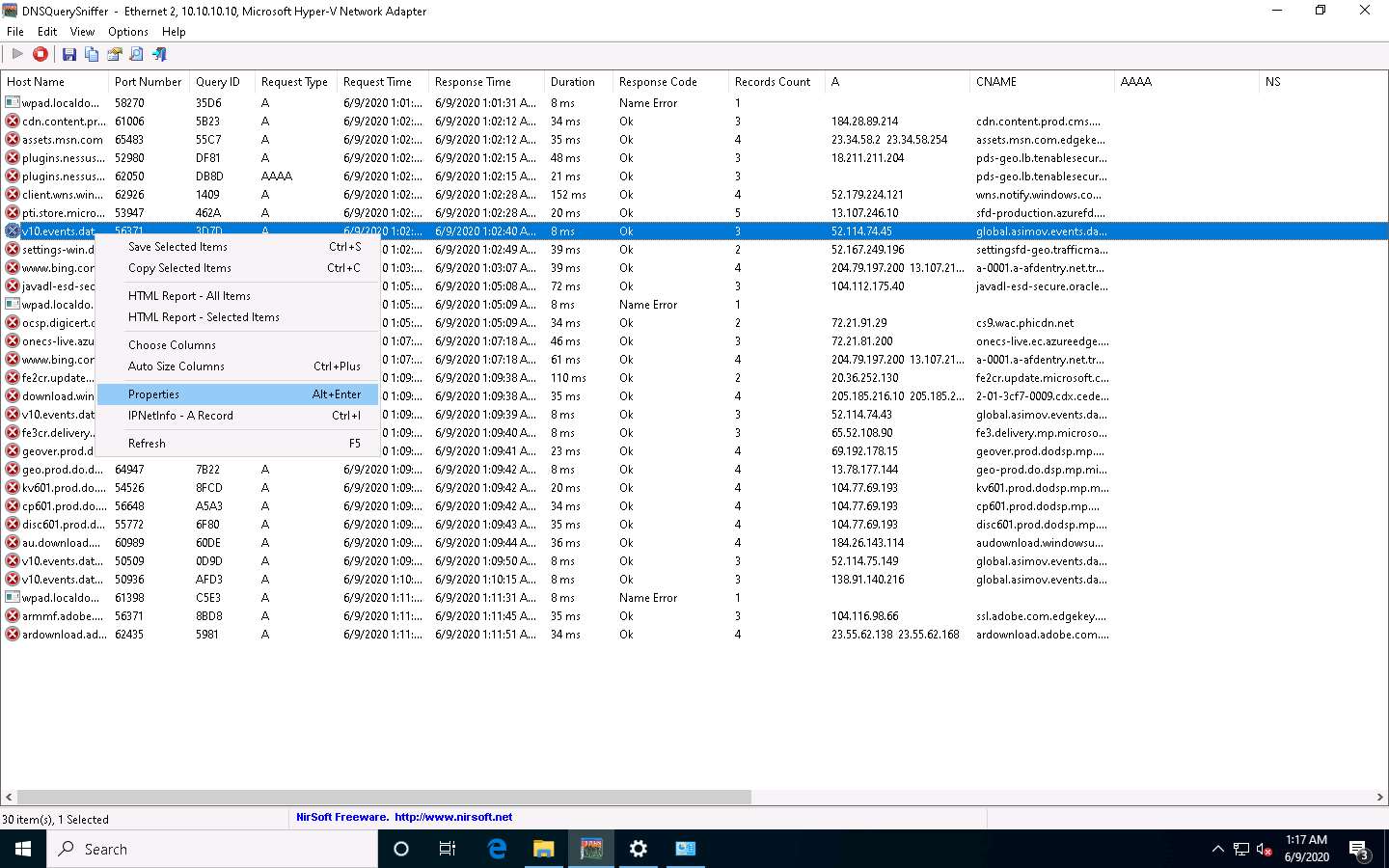Select the plugins.nessus row with AAAA type
The image size is (1389, 868).
[x=694, y=176]
